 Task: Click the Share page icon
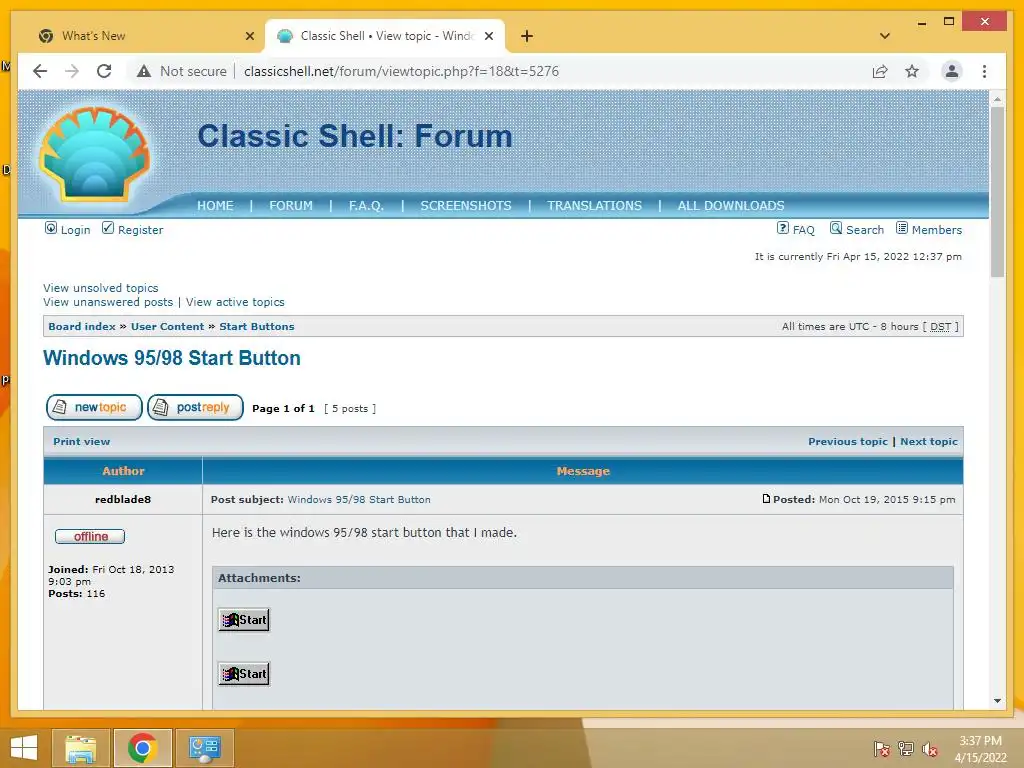[x=880, y=71]
